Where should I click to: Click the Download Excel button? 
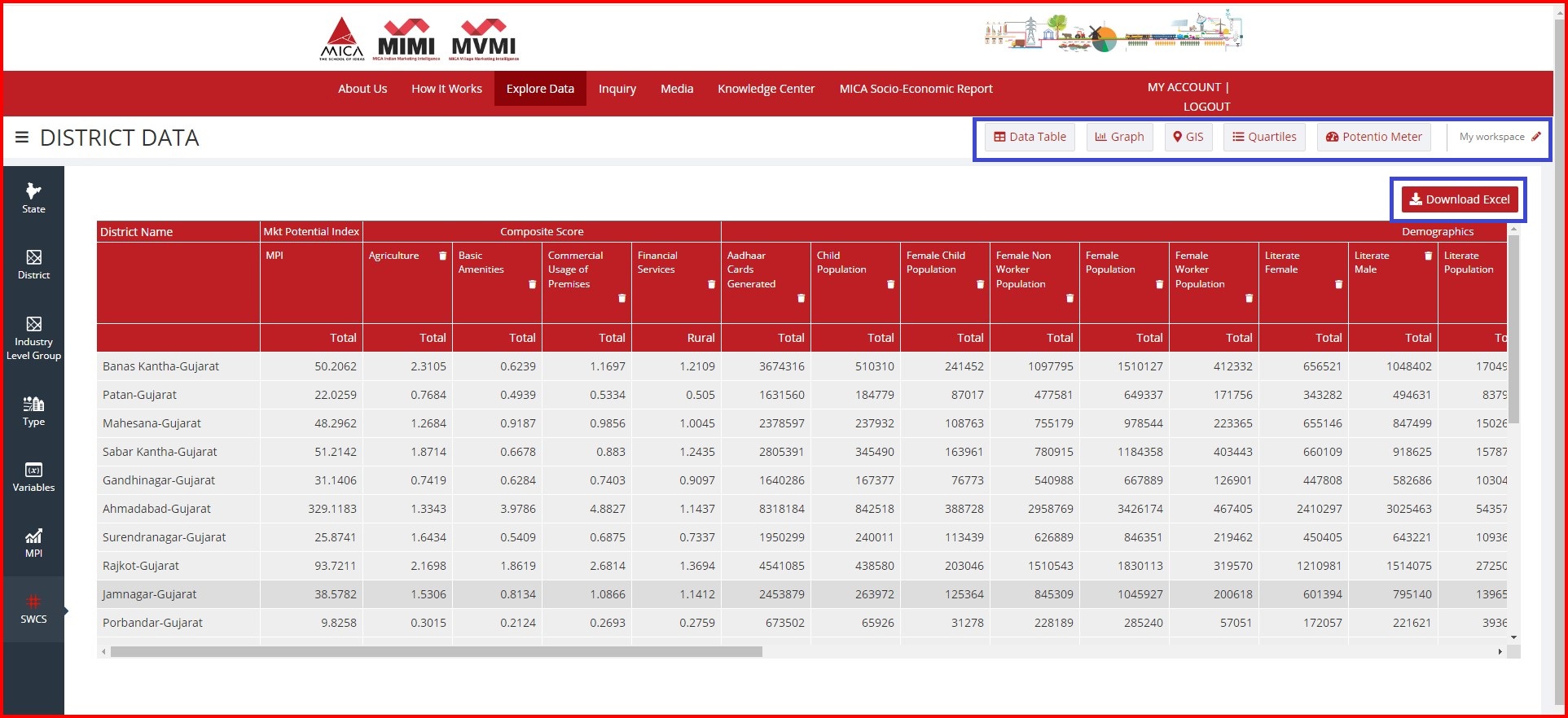click(1459, 199)
